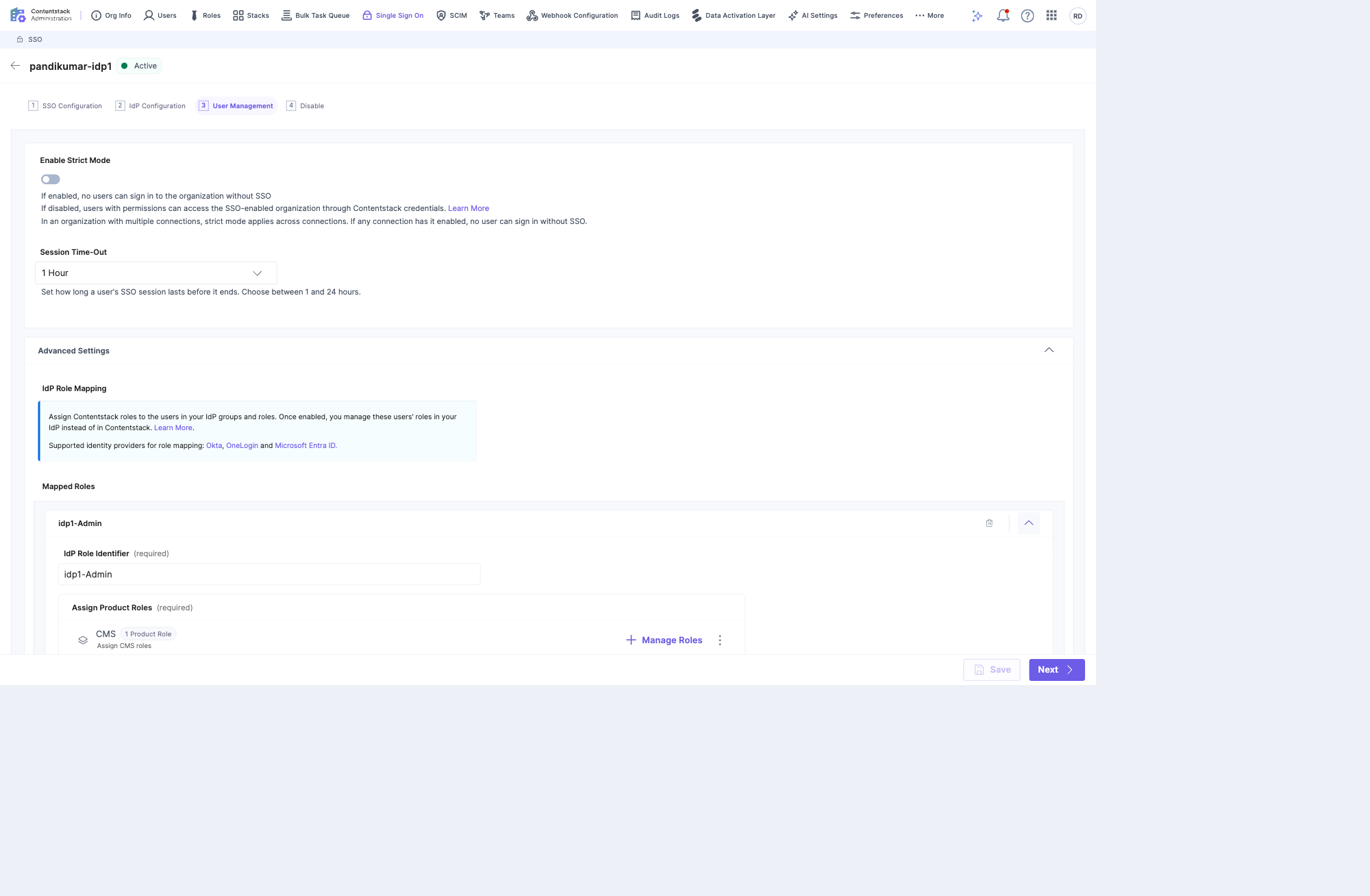Open Webhook Configuration

coord(572,16)
